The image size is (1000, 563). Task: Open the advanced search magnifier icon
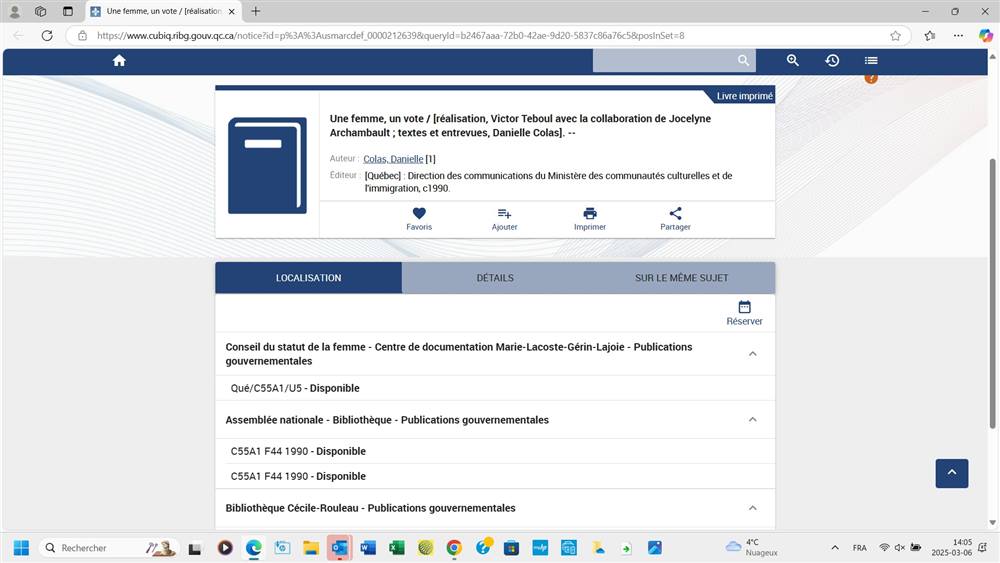[793, 61]
